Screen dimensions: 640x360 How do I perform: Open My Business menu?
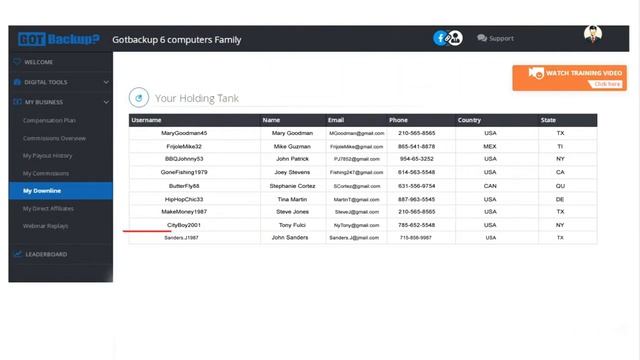44,102
